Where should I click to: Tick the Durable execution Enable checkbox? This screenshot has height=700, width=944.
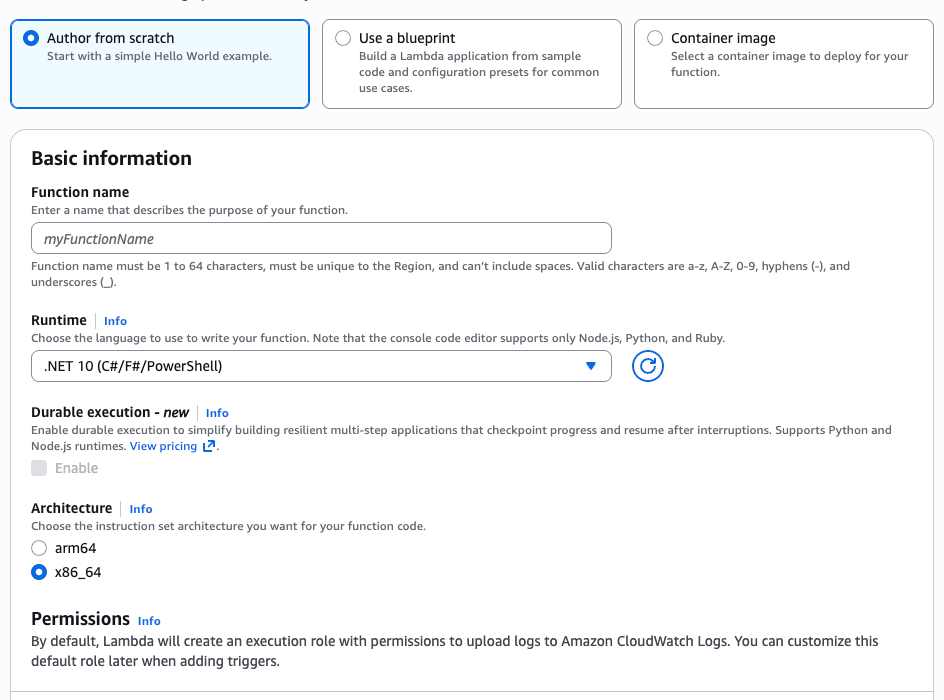[39, 468]
